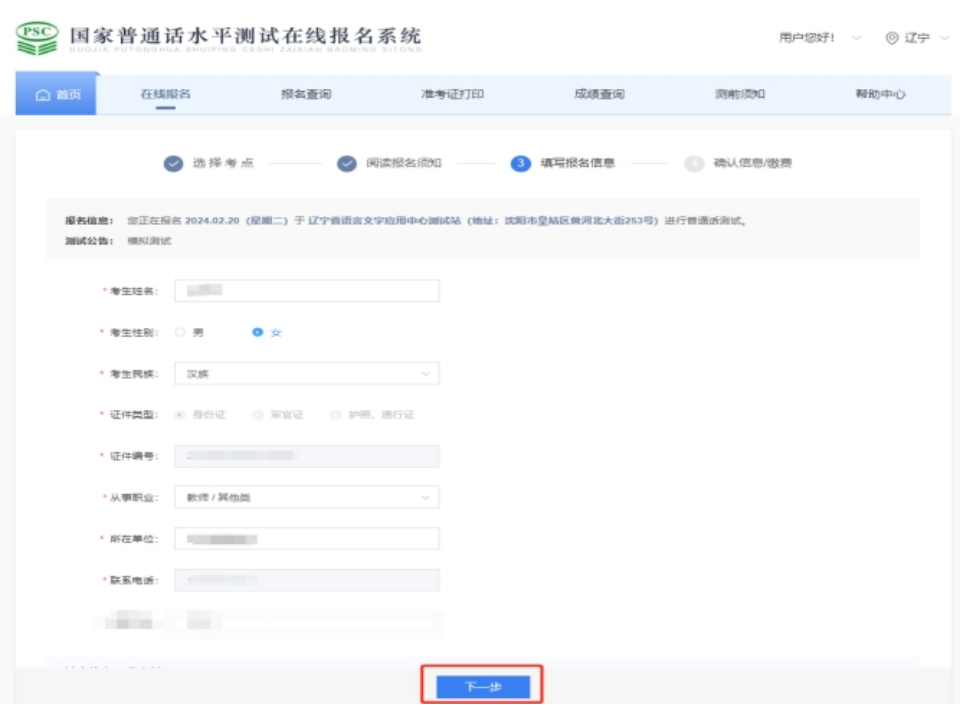Click the 考生姓名 input field
960x705 pixels.
pos(306,291)
